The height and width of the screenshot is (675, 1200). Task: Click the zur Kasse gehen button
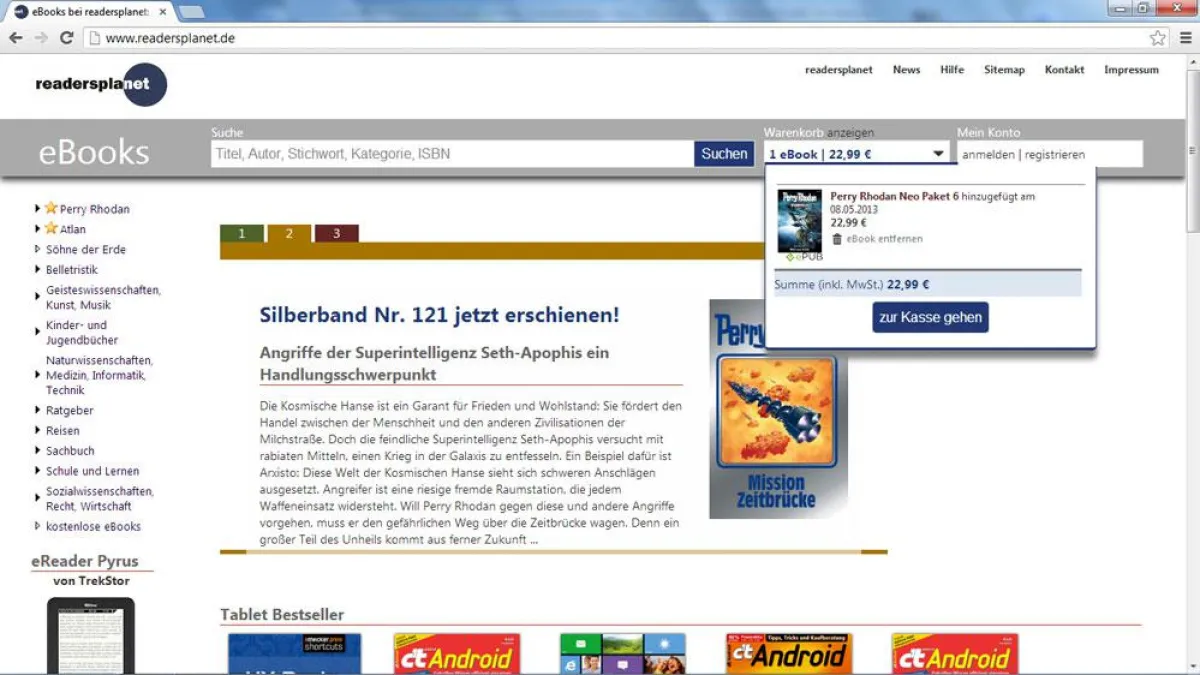click(930, 317)
